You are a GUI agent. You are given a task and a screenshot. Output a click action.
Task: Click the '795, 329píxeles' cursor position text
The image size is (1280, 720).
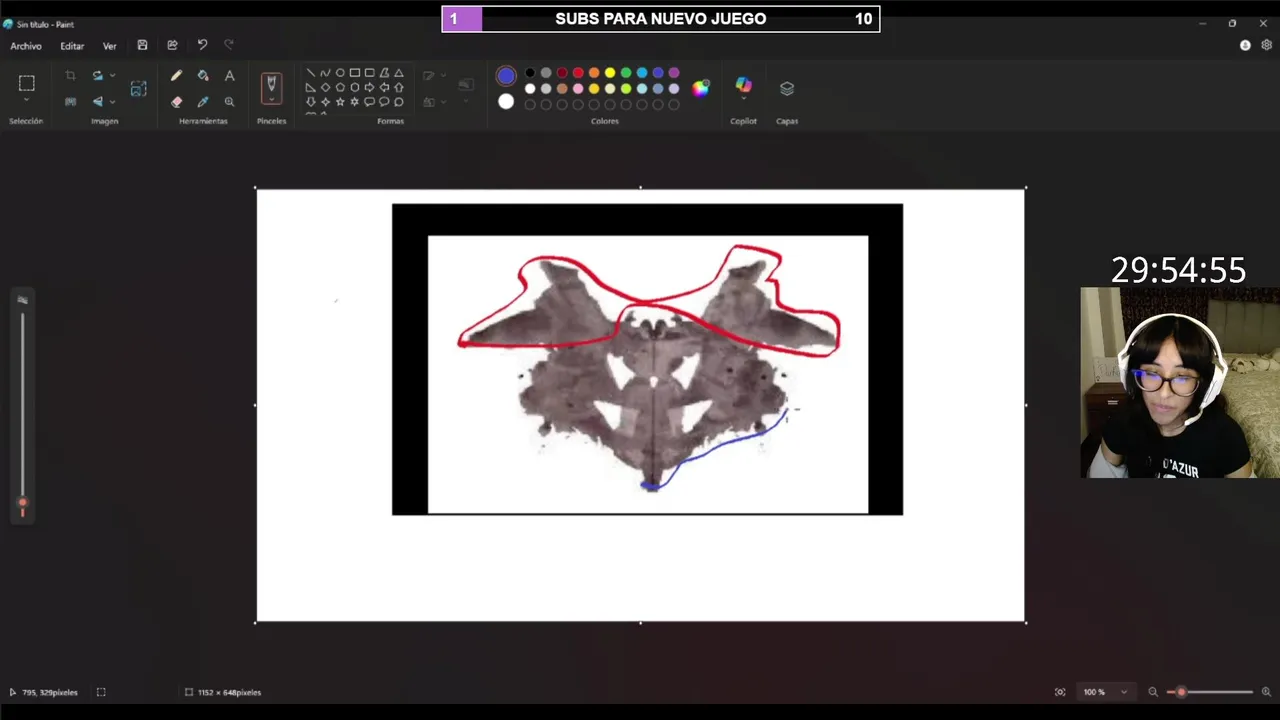(x=50, y=692)
